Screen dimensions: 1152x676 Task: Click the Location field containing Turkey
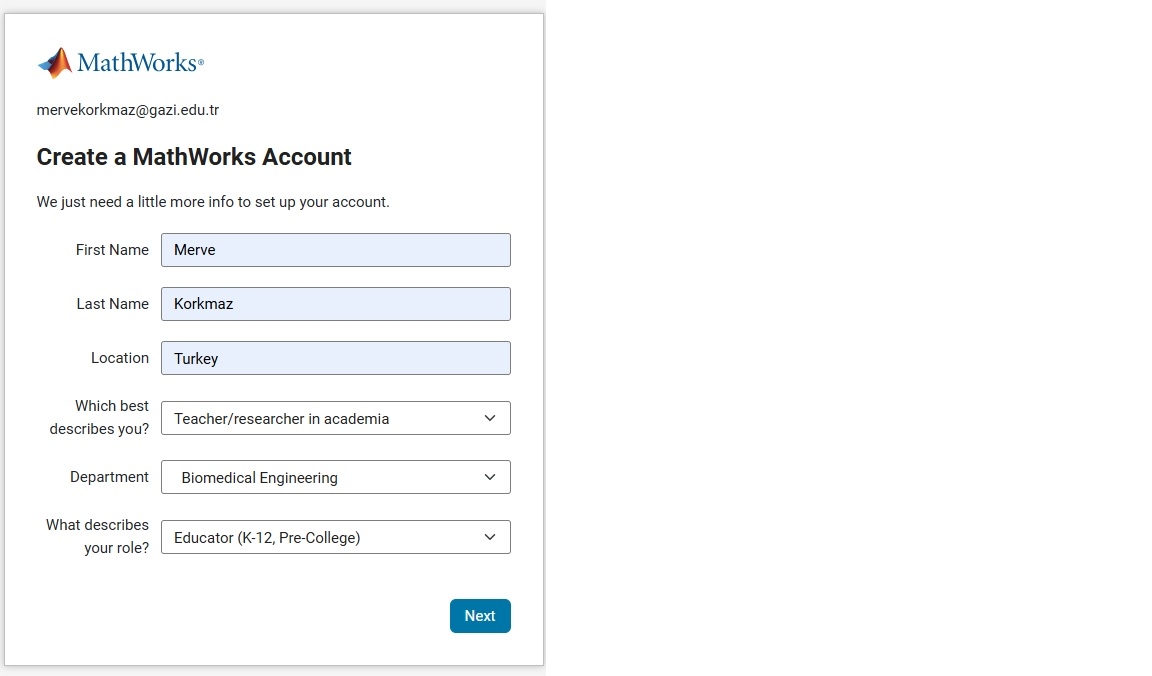(x=336, y=358)
